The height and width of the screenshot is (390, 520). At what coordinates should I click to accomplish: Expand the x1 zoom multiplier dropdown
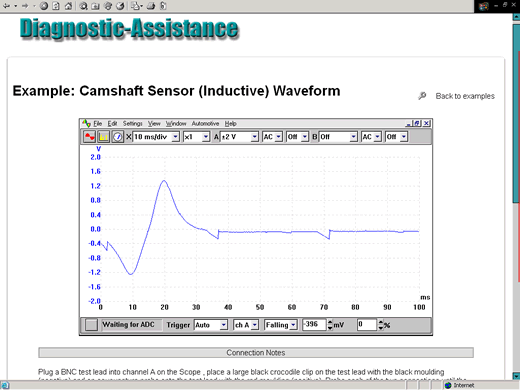click(x=206, y=137)
